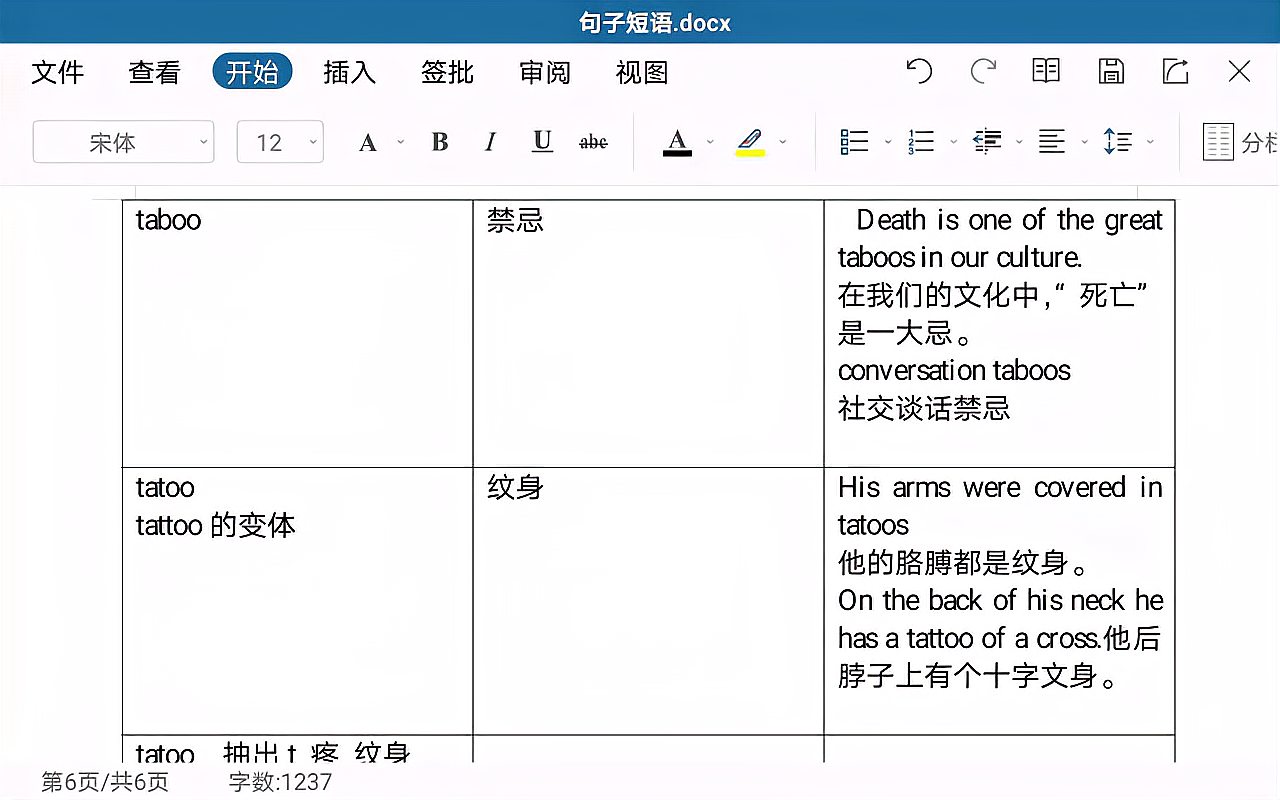Open the 插入 tab
Viewport: 1280px width, 800px height.
pos(349,72)
